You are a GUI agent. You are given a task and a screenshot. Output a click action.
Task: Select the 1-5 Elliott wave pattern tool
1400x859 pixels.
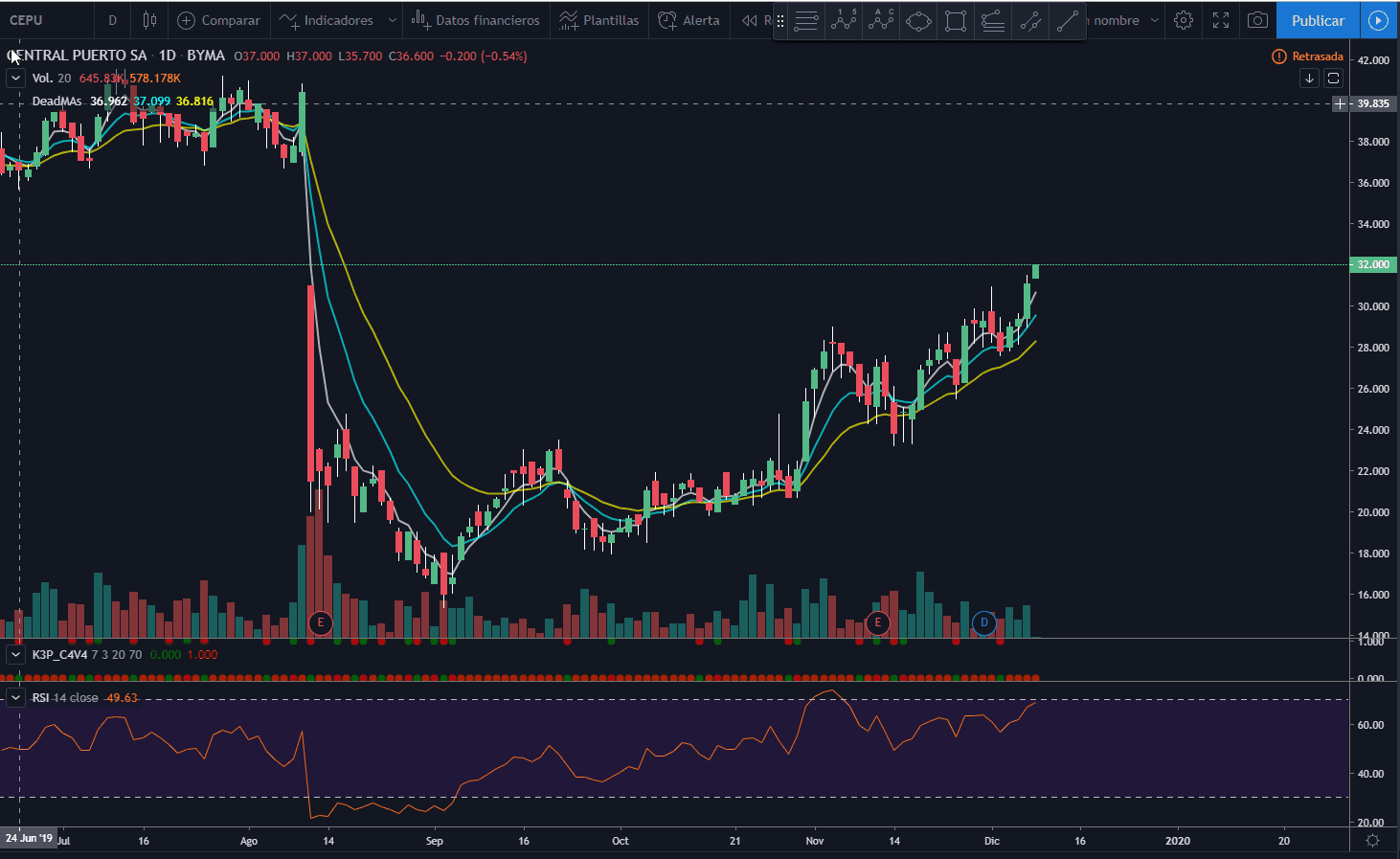pos(844,21)
